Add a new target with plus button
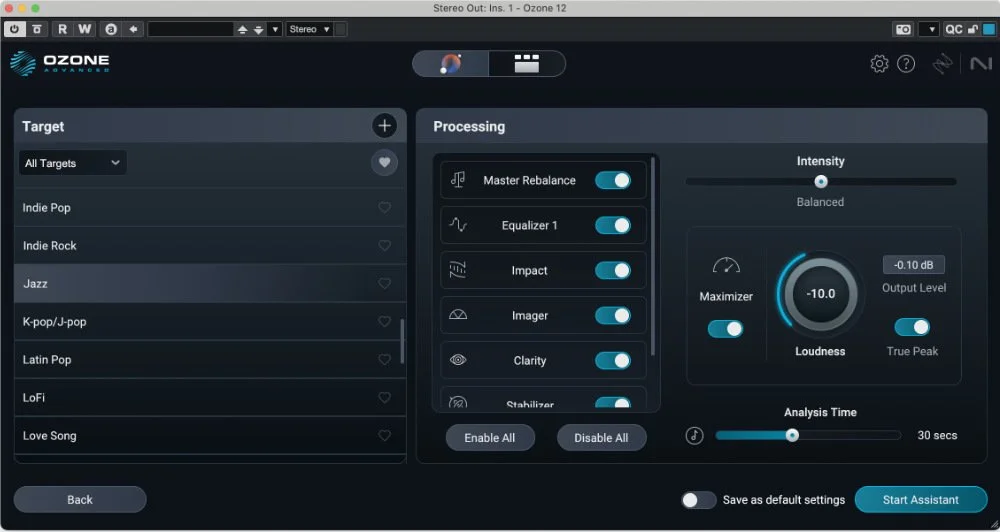 coord(384,126)
